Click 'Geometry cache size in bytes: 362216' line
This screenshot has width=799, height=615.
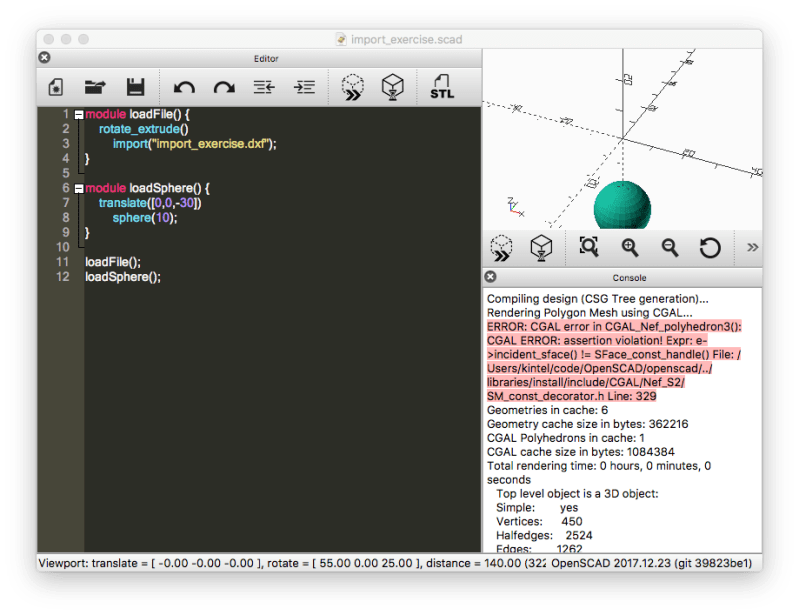(x=588, y=424)
